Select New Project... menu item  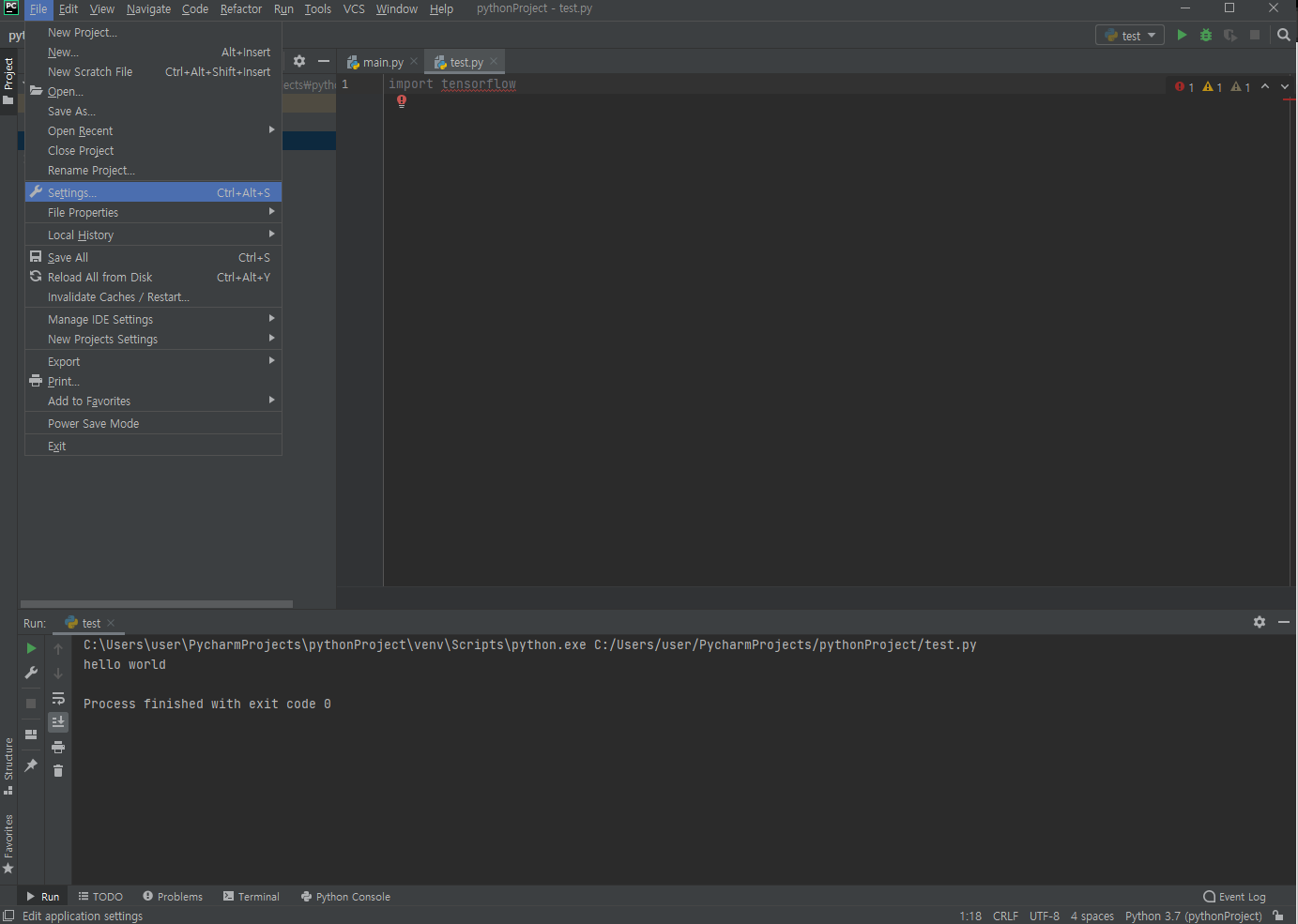pos(154,32)
